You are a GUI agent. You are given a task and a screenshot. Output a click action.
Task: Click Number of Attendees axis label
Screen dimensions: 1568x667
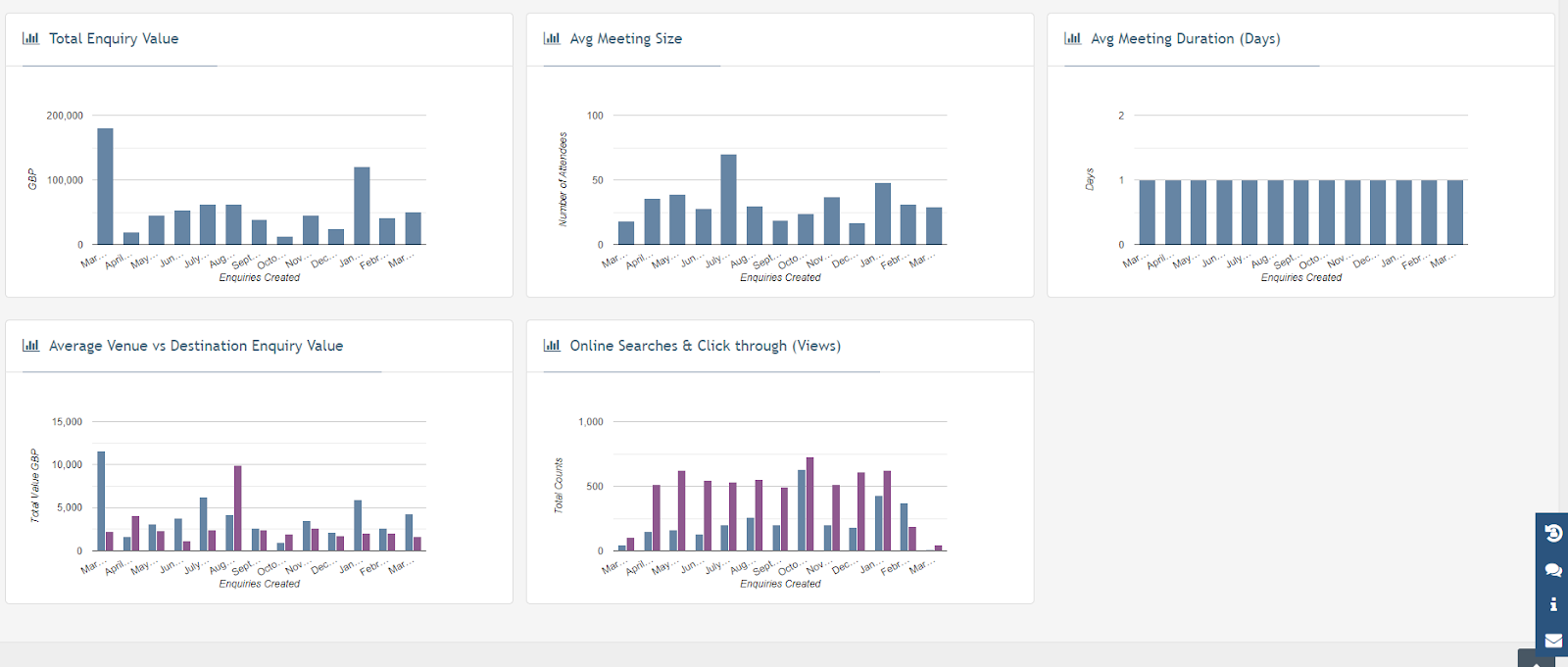coord(563,179)
